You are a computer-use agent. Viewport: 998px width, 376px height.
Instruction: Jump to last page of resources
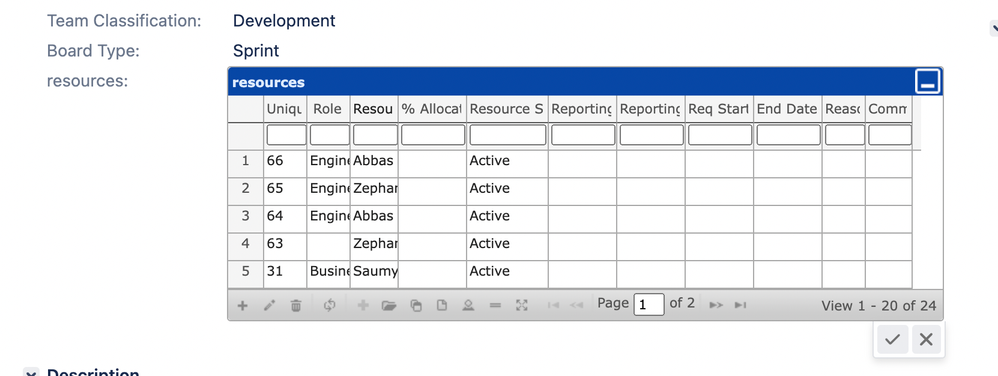(740, 305)
